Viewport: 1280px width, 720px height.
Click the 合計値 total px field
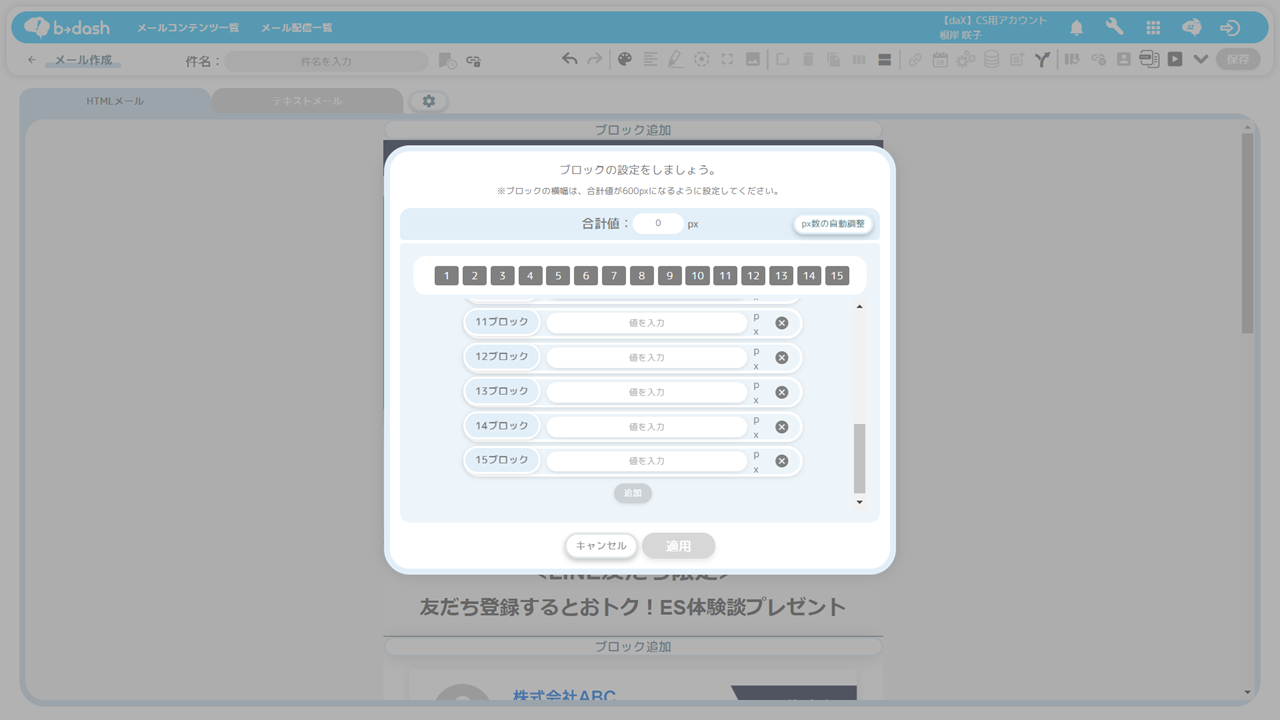(658, 224)
